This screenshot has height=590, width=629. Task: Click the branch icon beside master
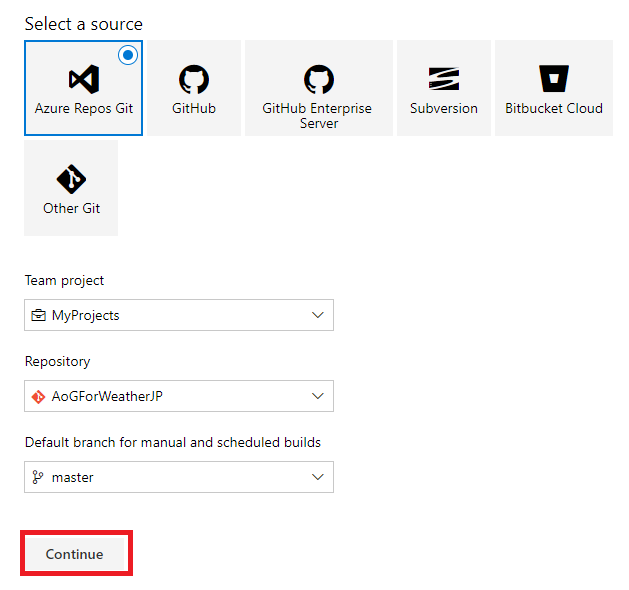39,477
